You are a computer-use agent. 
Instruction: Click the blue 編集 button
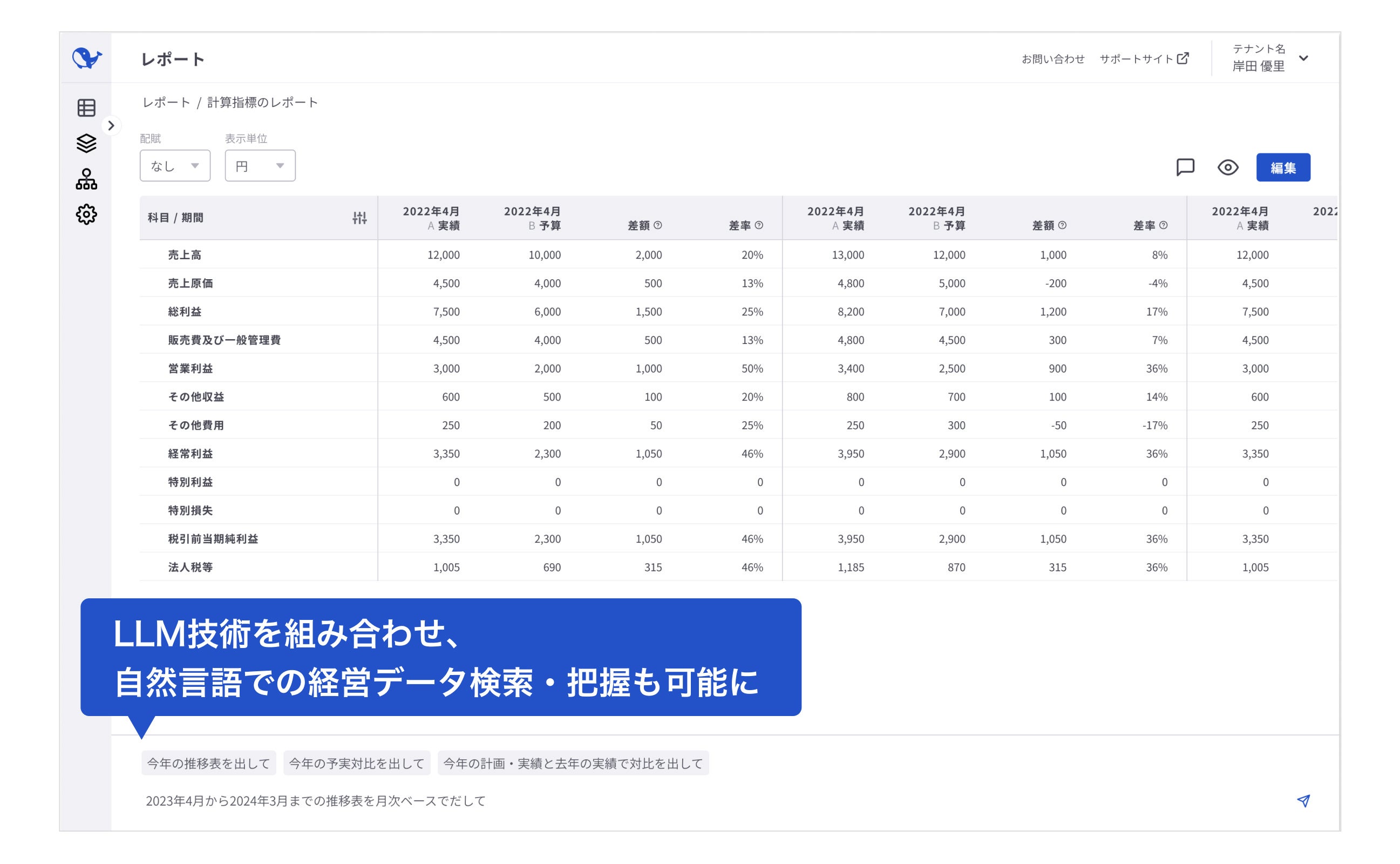coord(1282,167)
